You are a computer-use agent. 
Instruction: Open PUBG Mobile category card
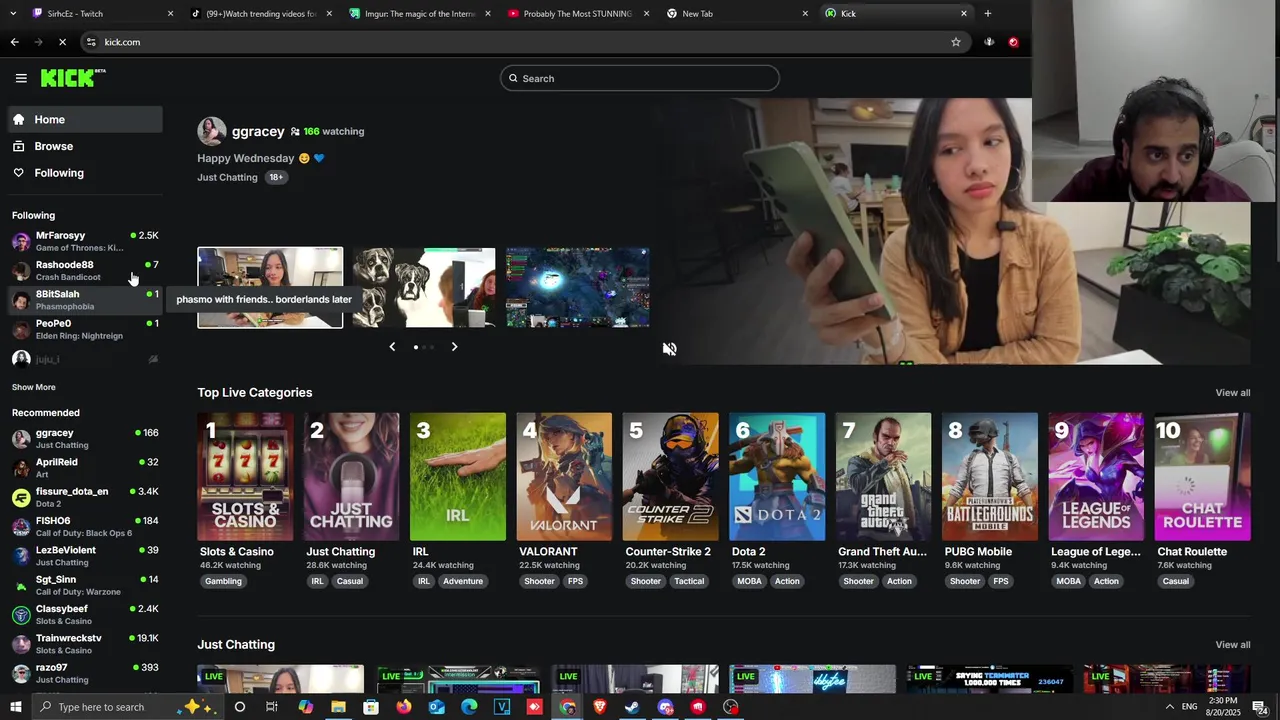point(990,477)
